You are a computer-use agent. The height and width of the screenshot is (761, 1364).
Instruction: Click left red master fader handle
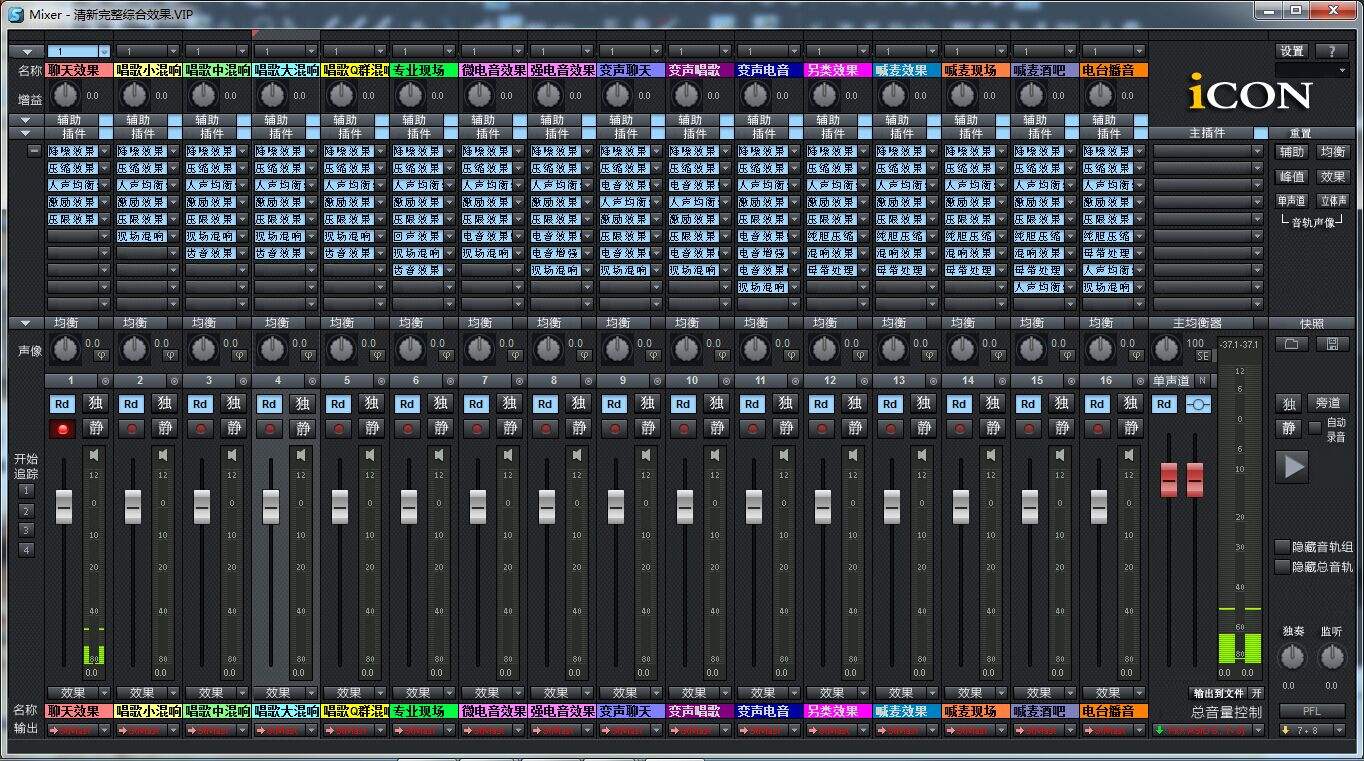(x=1169, y=480)
